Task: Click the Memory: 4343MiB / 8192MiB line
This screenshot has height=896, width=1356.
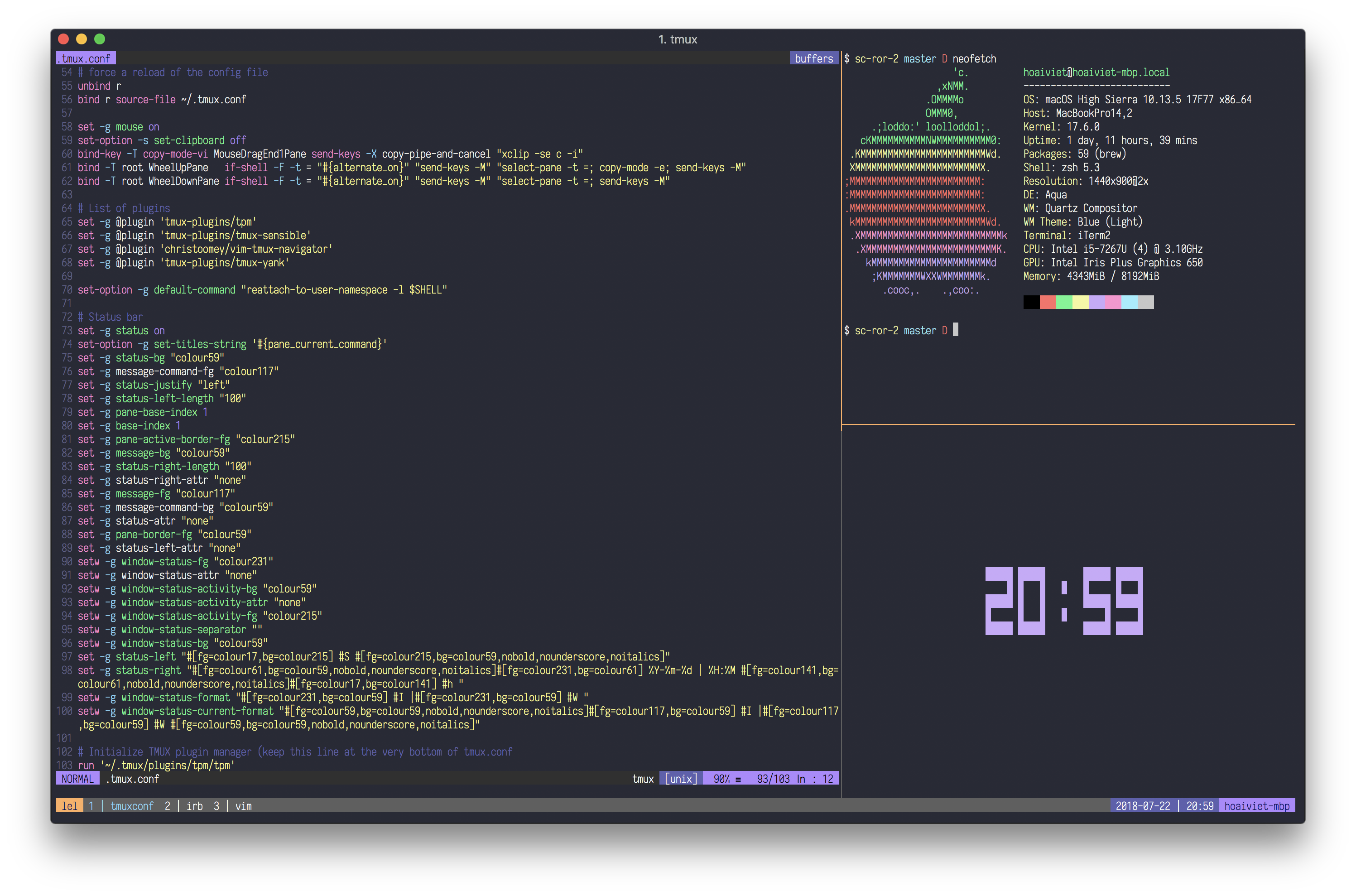Action: 1091,276
